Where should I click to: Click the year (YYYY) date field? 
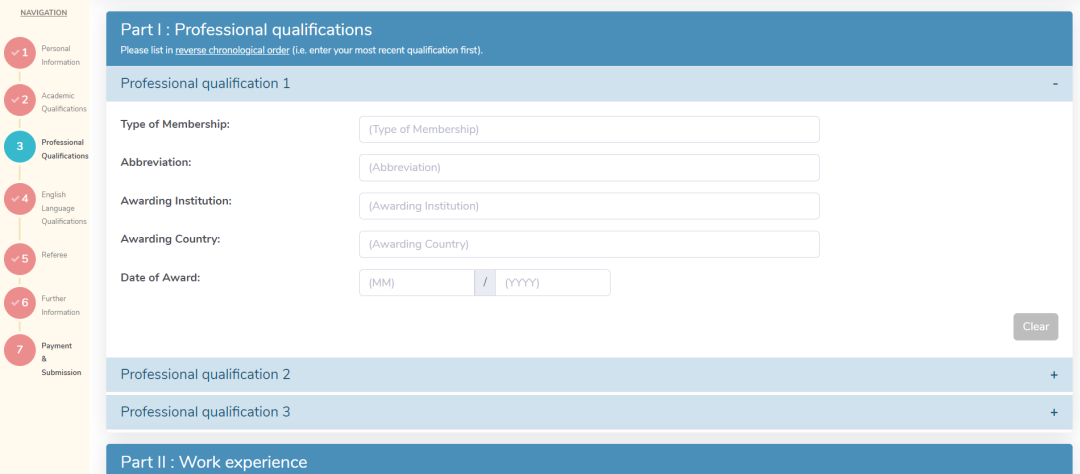pyautogui.click(x=552, y=283)
